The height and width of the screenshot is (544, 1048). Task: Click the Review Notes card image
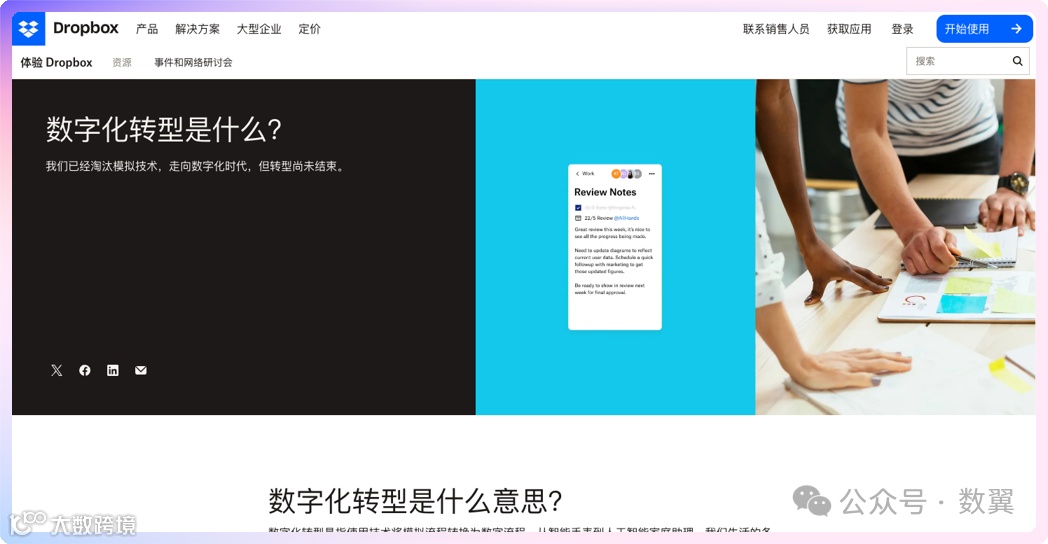(615, 247)
